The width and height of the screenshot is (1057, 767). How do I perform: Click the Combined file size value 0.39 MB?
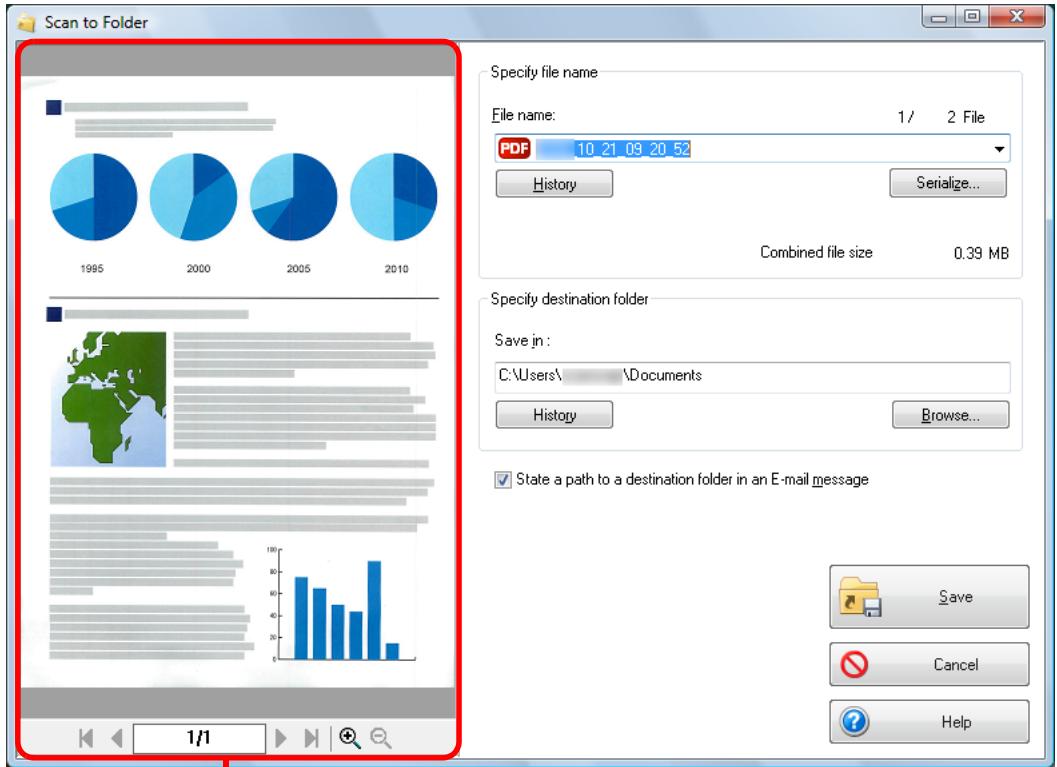[981, 253]
